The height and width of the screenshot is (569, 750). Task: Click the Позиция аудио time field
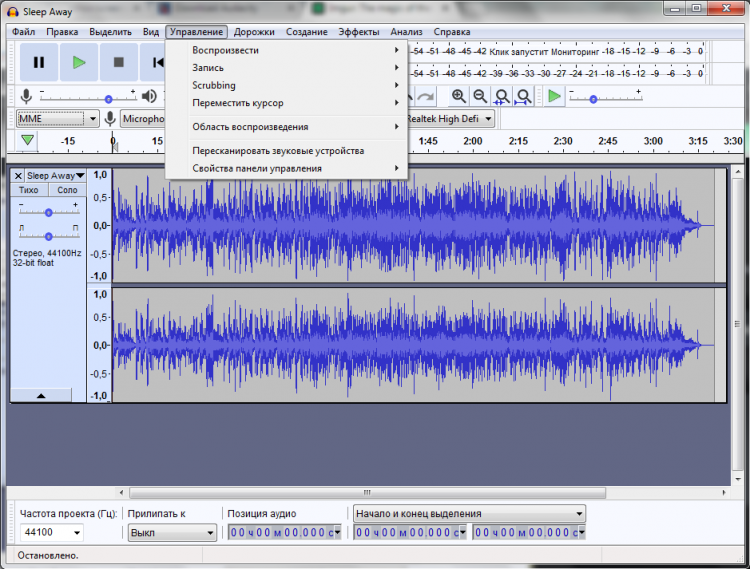285,533
